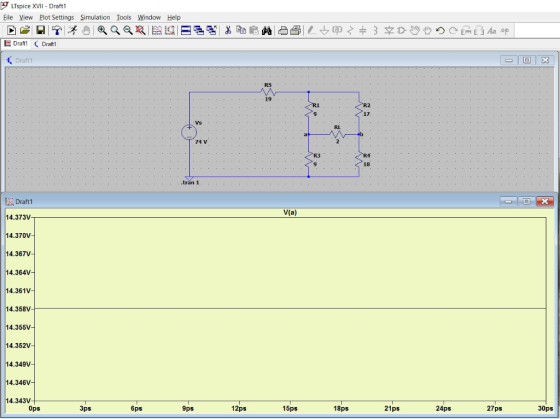This screenshot has width=560, height=419.
Task: Select the Zoom Out magnifier
Action: [128, 31]
